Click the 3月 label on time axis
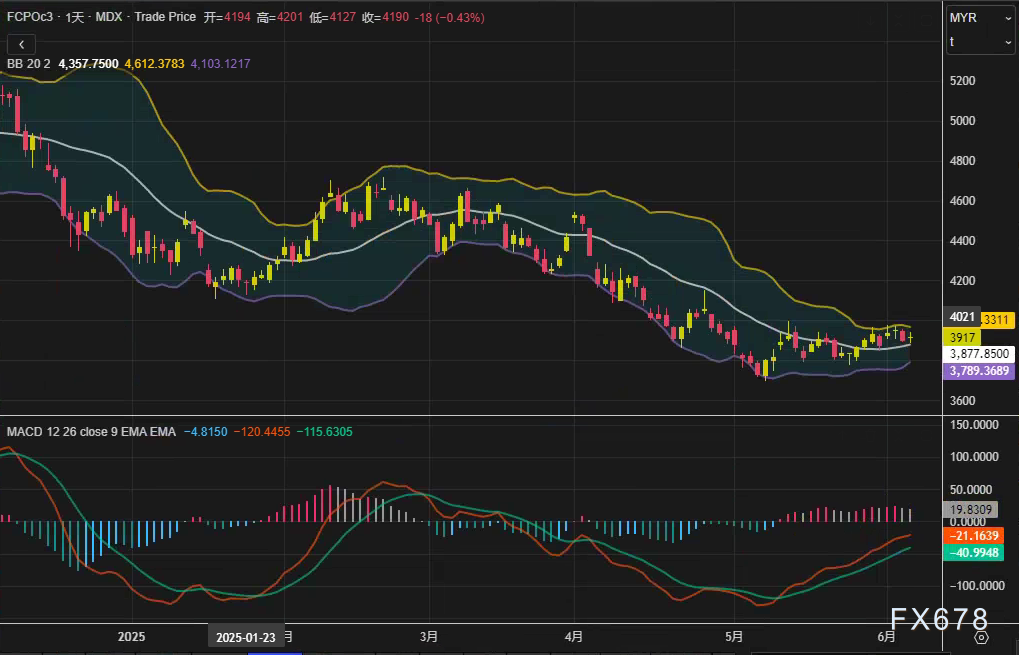 (x=429, y=636)
